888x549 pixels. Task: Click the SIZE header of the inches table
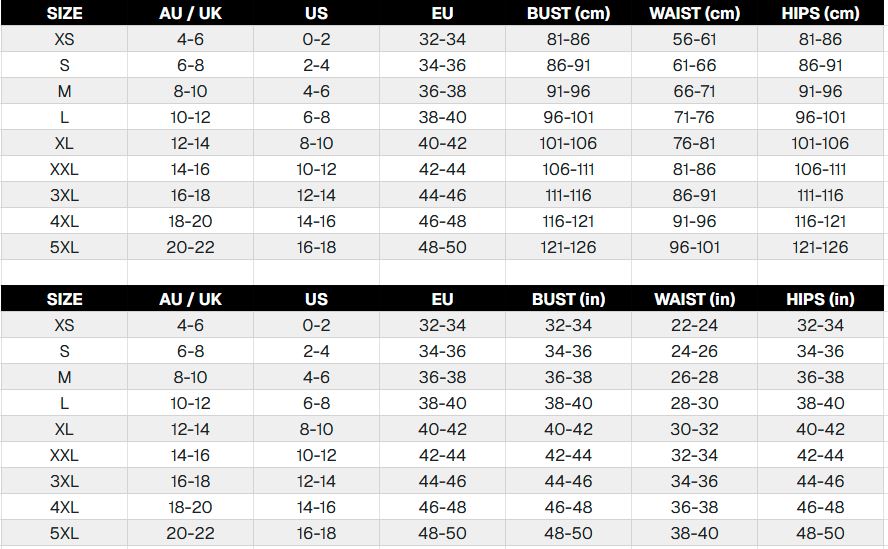tap(64, 299)
